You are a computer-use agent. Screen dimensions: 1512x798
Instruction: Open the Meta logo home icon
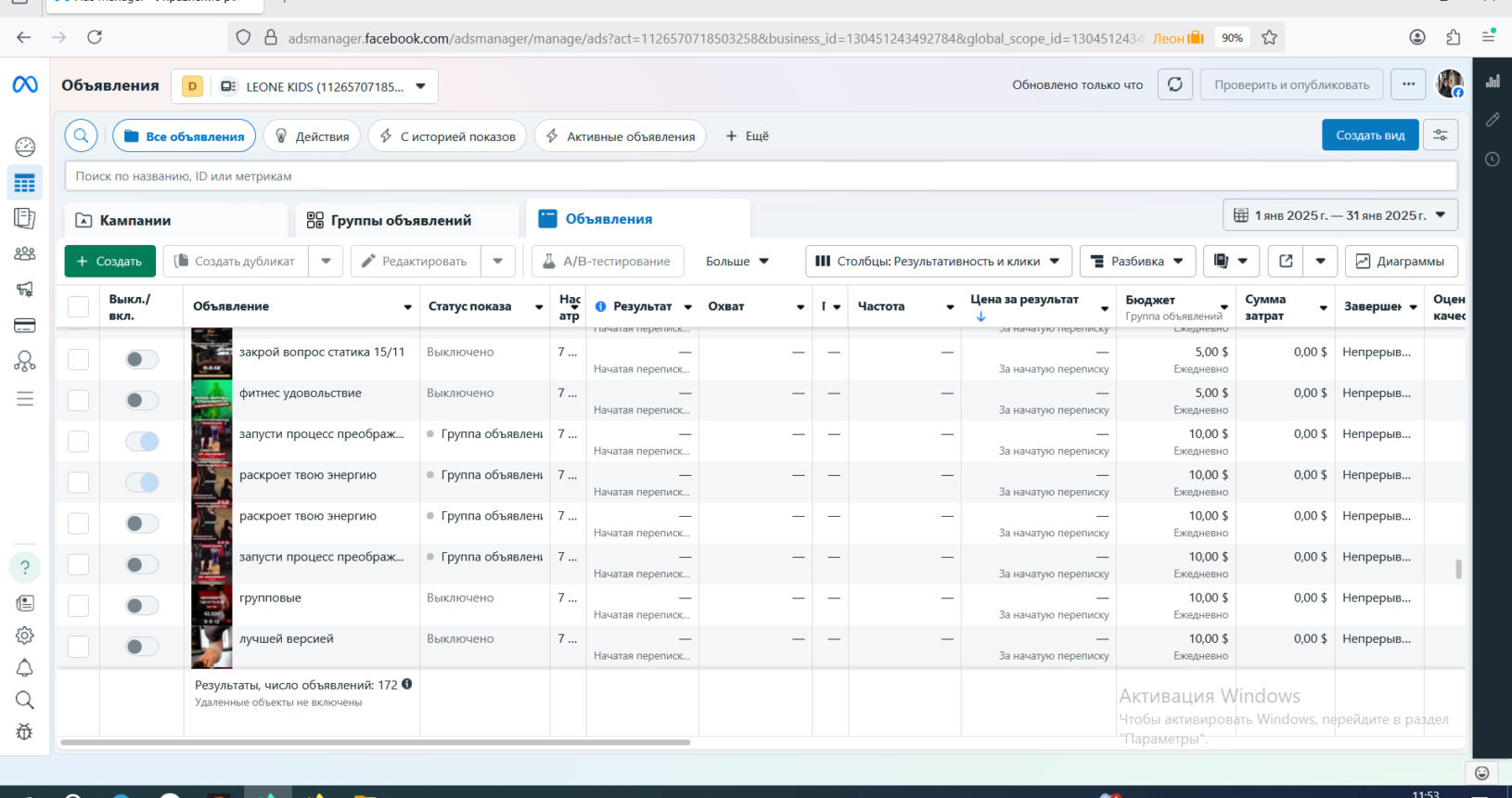[25, 84]
